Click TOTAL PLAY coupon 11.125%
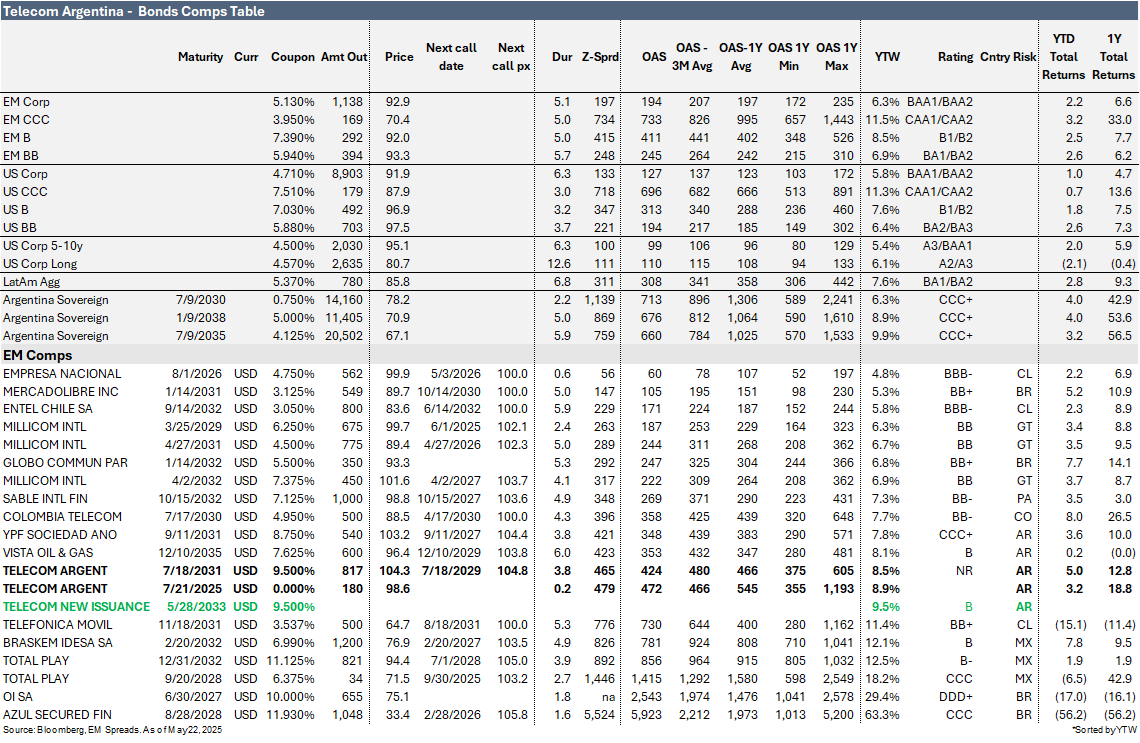1140x743 pixels. point(291,661)
